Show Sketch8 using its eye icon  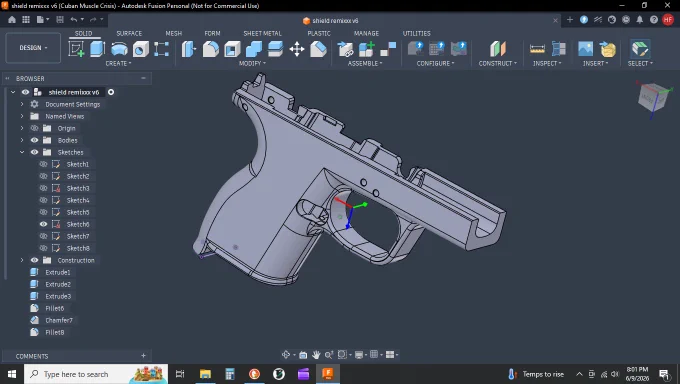click(43, 248)
